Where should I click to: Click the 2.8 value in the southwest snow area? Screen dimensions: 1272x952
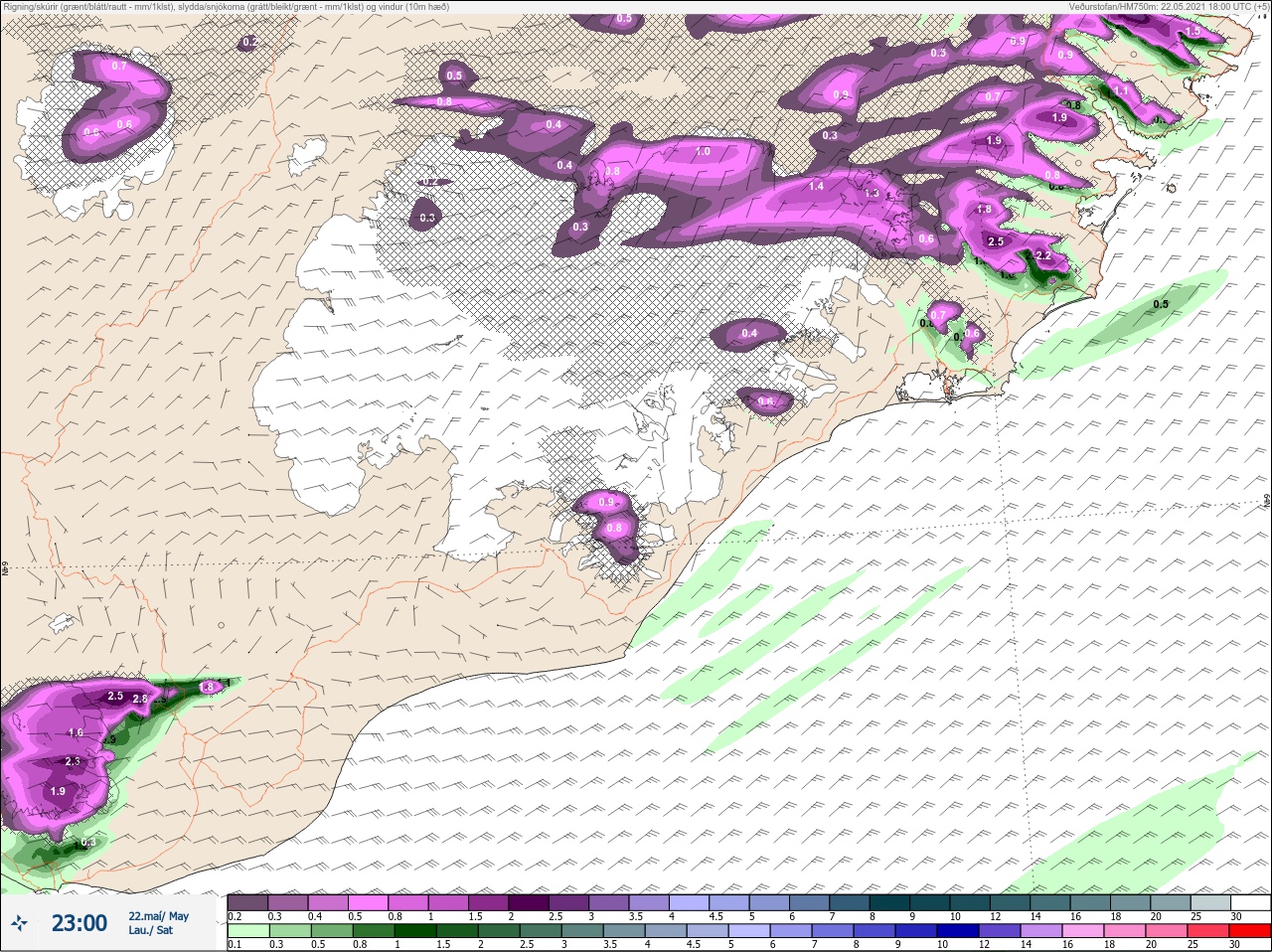(x=140, y=700)
